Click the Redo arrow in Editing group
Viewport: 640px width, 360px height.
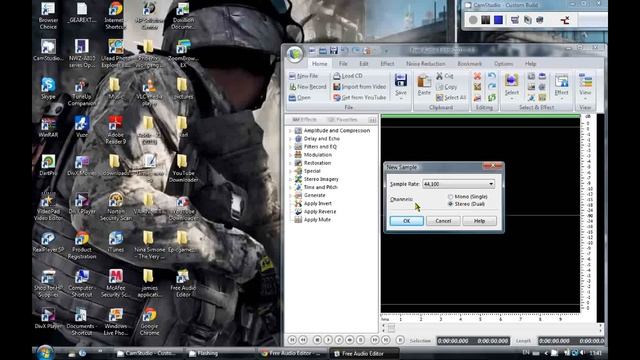tap(492, 87)
